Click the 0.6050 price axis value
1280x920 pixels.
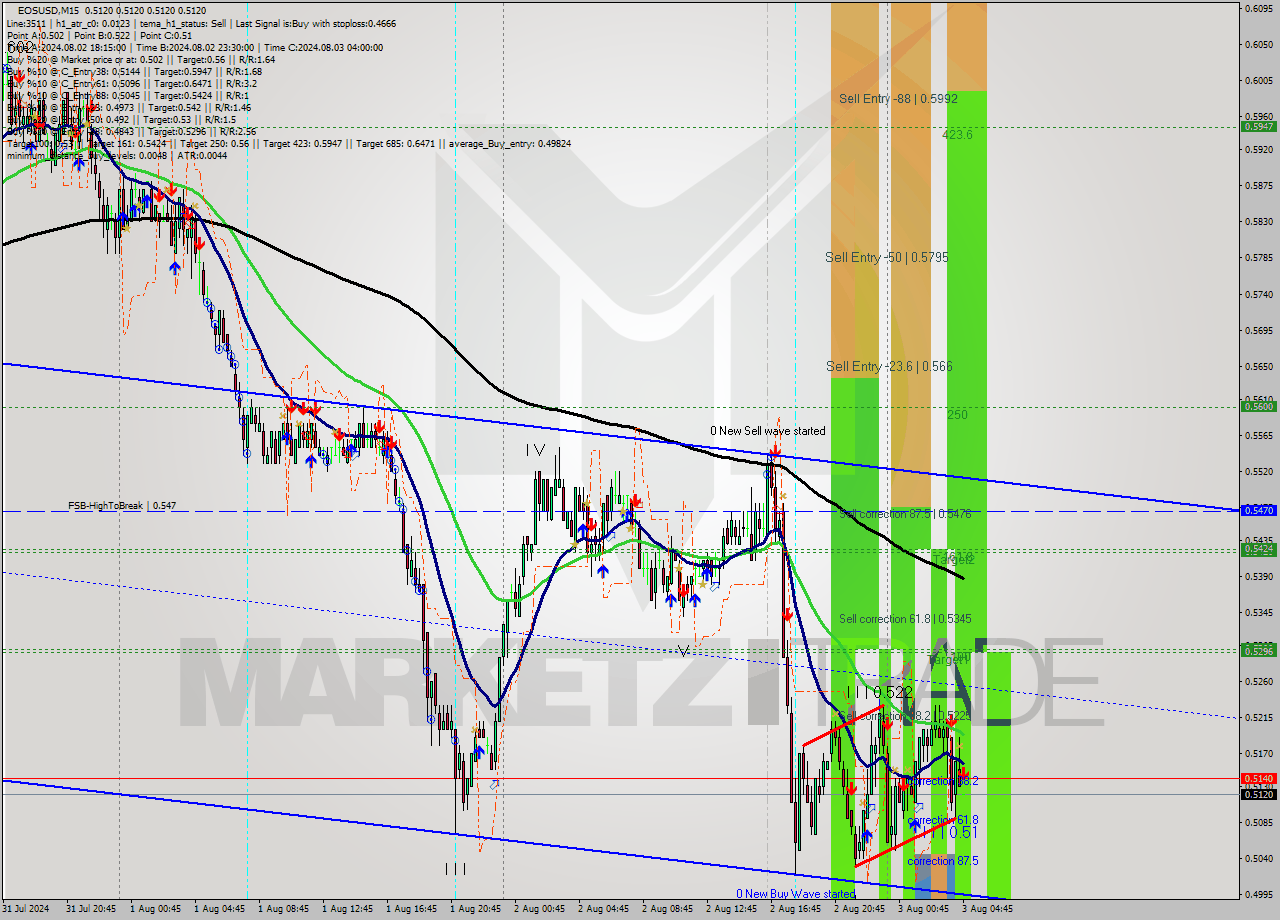1258,44
